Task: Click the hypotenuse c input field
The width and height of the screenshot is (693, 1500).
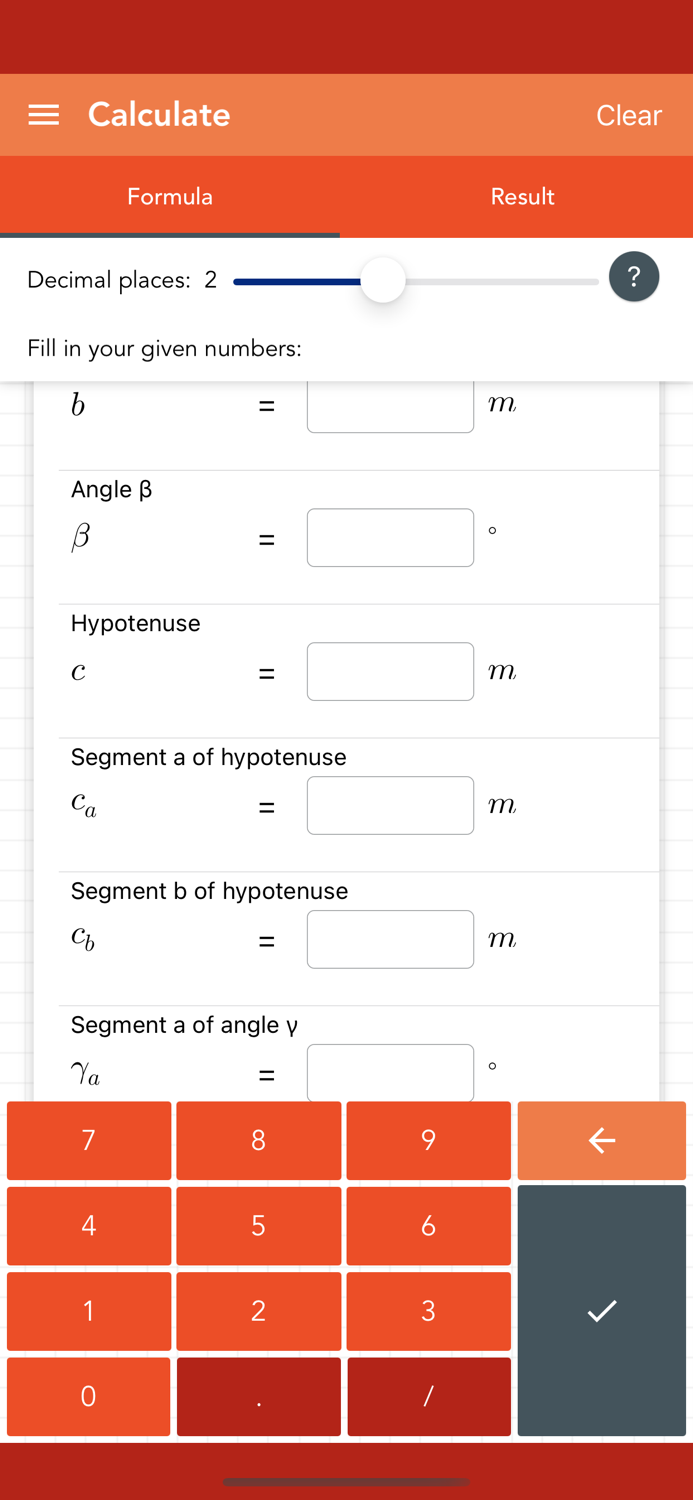Action: point(390,671)
